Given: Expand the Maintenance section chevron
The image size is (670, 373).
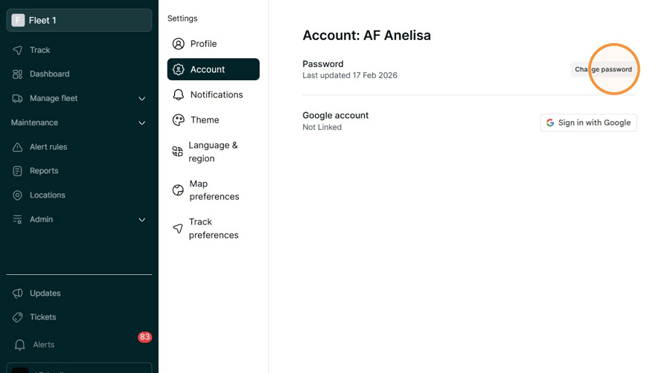Looking at the screenshot, I should coord(142,123).
